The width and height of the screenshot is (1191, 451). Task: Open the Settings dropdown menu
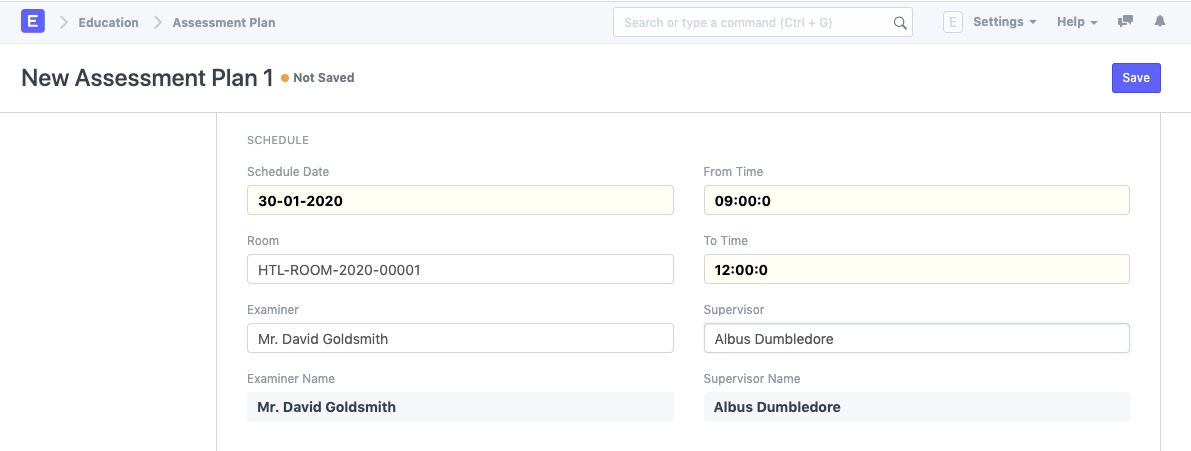click(1004, 22)
